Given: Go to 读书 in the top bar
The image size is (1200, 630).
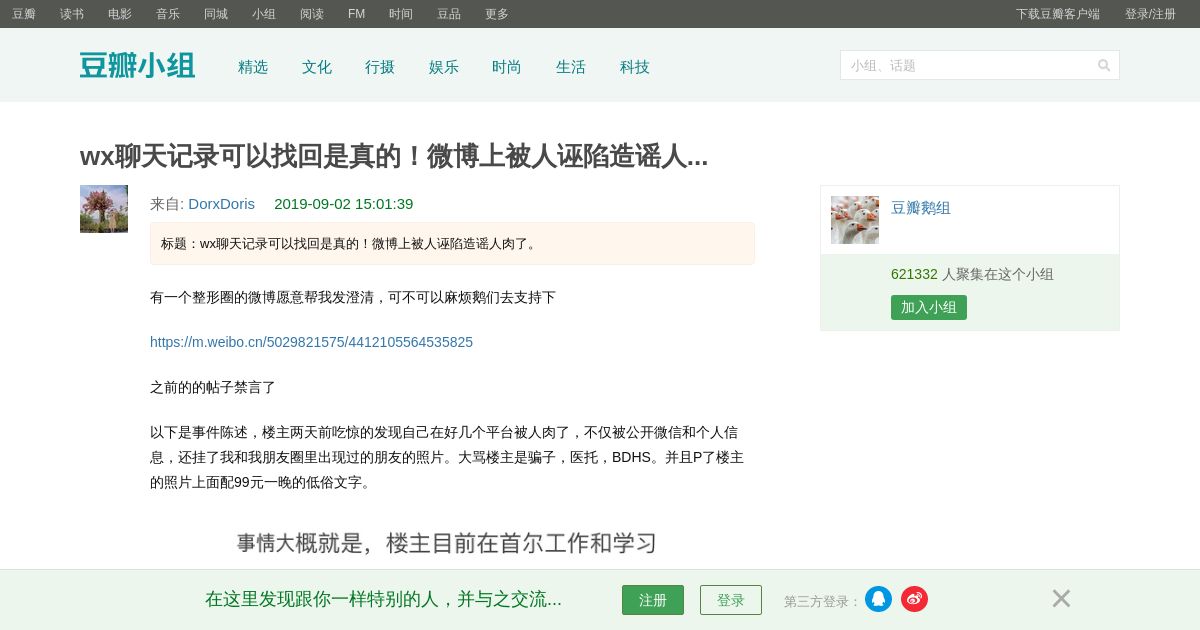Looking at the screenshot, I should [72, 14].
